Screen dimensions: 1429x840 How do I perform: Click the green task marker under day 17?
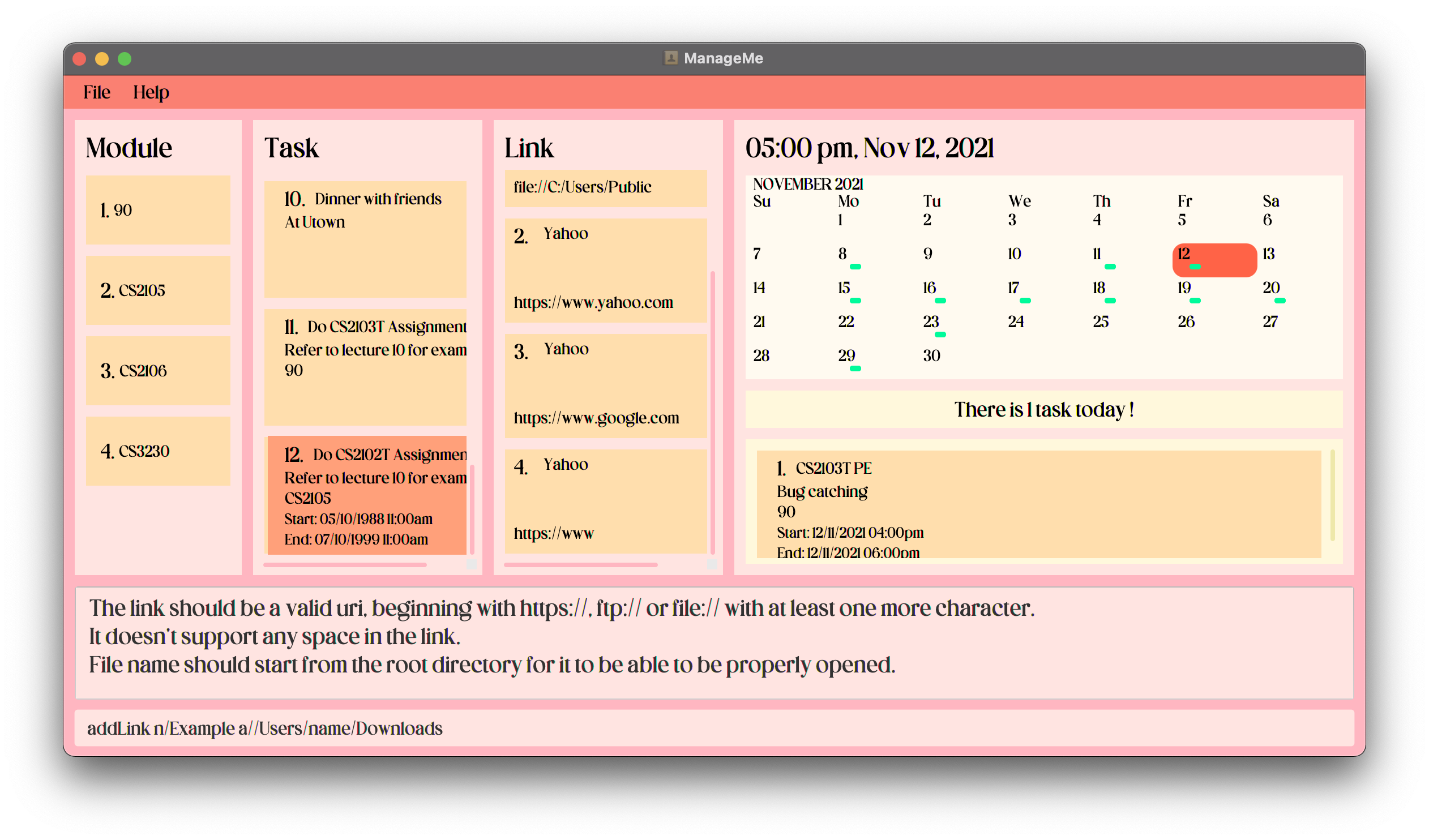click(1025, 301)
